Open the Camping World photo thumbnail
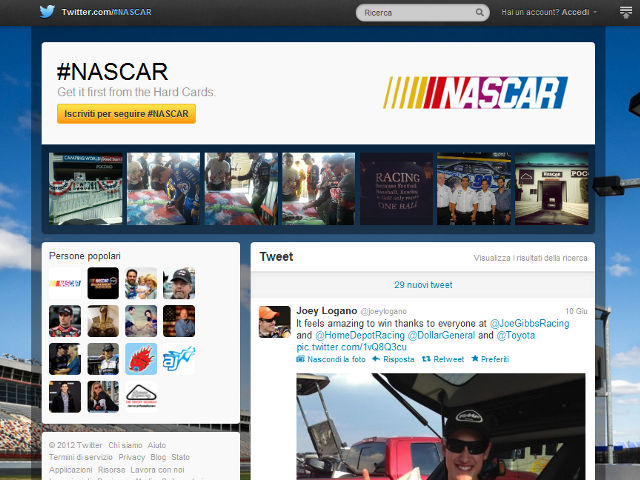640x480 pixels. pyautogui.click(x=86, y=188)
